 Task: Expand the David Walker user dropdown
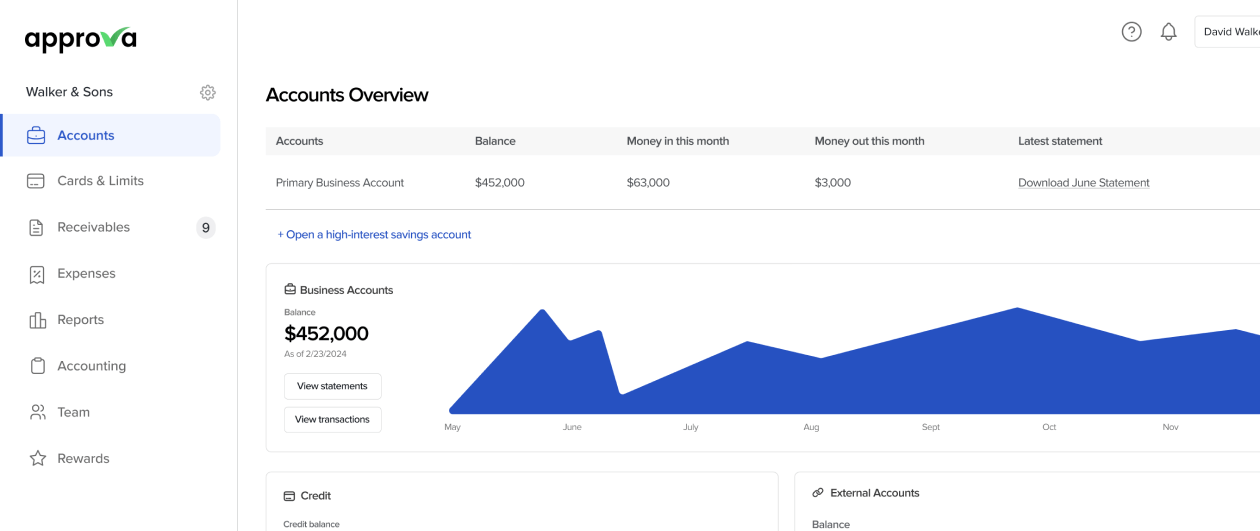tap(1229, 32)
